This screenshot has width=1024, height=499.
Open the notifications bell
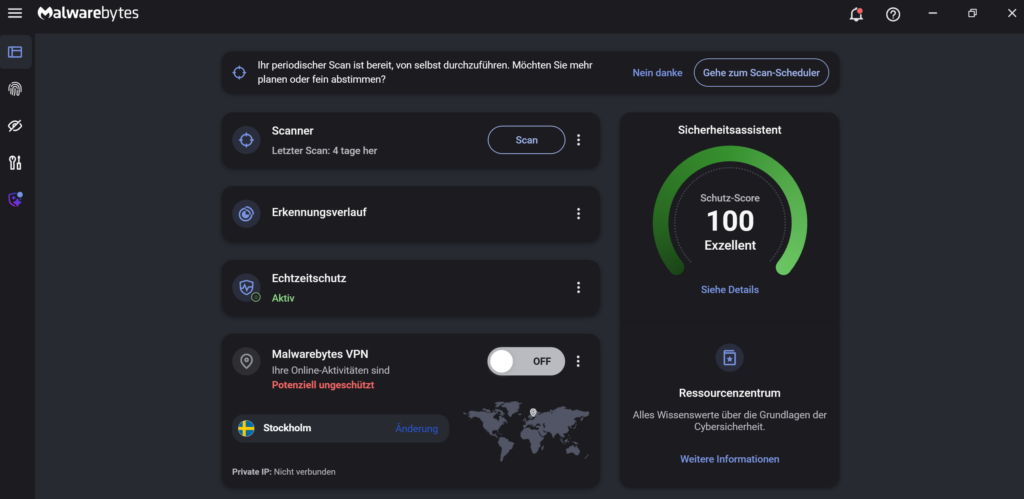point(855,14)
